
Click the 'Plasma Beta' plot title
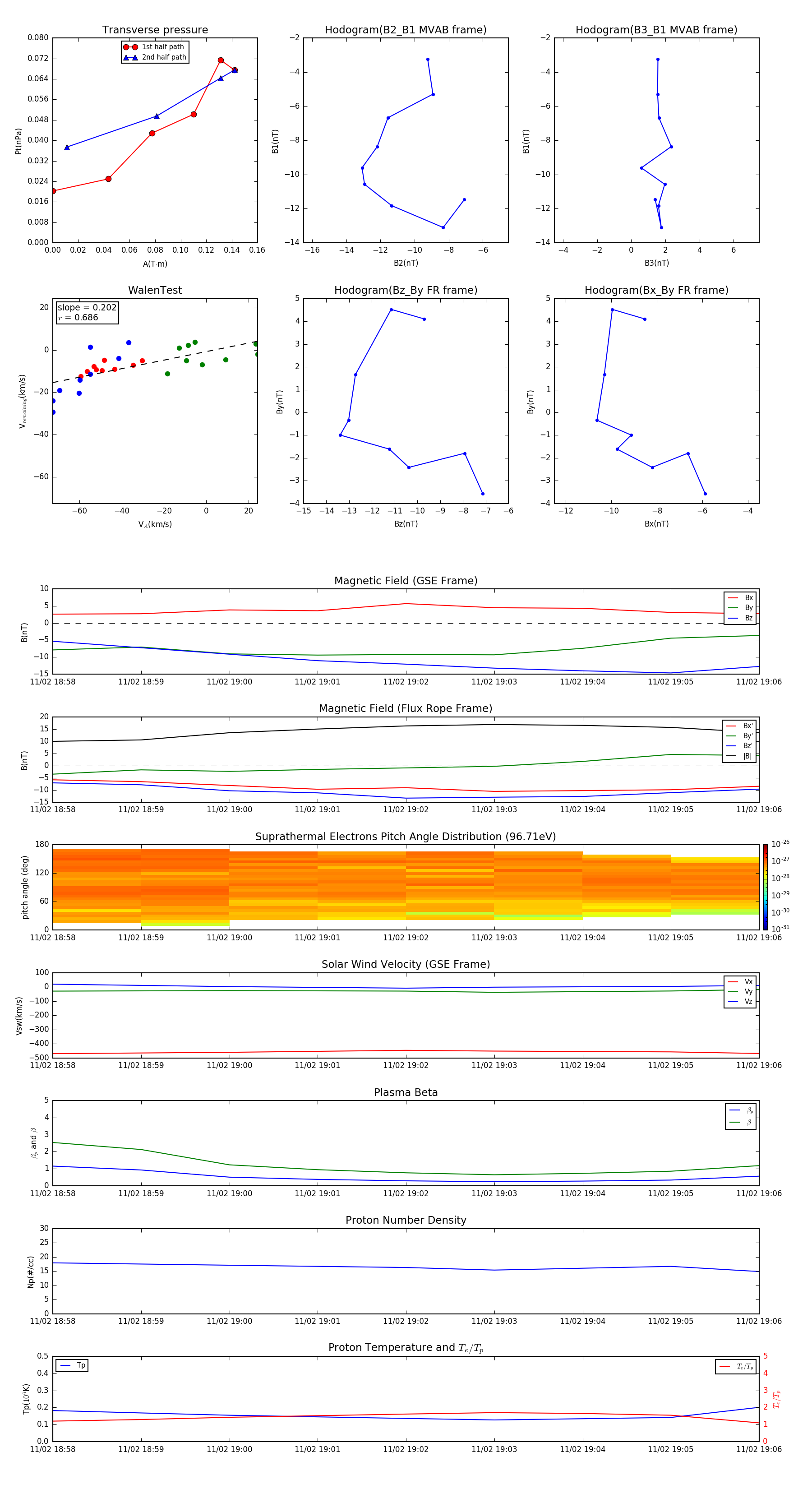pos(406,1092)
